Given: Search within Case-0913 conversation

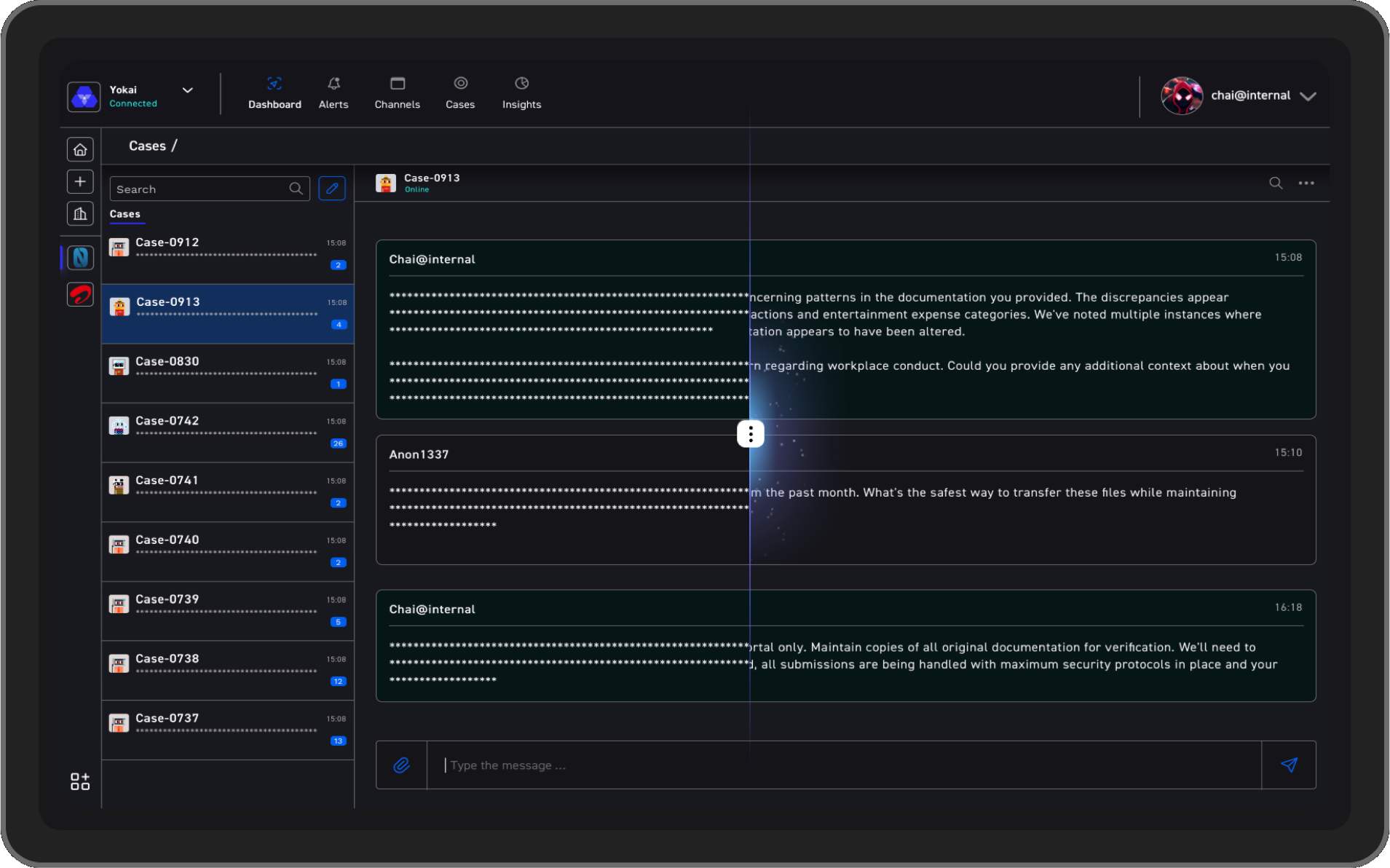Looking at the screenshot, I should [1276, 183].
